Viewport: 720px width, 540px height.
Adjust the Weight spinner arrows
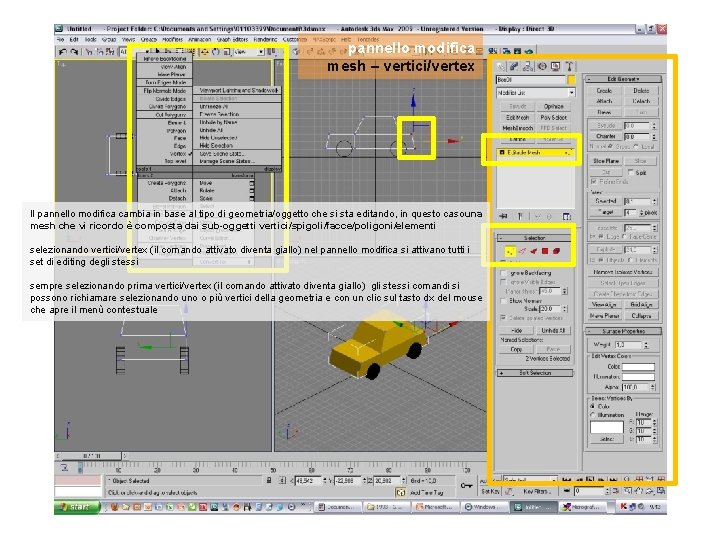click(x=646, y=344)
